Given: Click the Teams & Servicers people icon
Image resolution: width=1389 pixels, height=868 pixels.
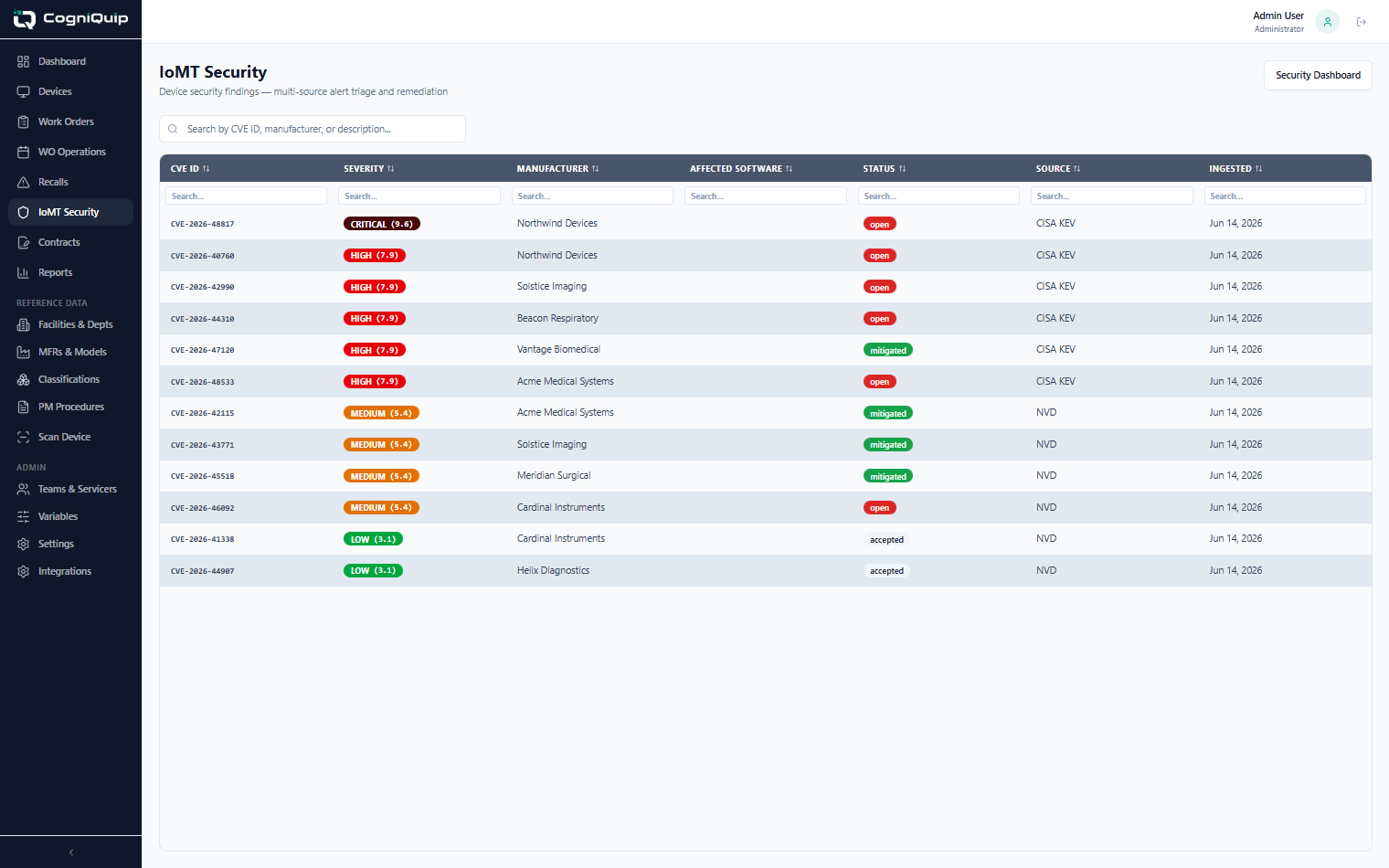Looking at the screenshot, I should point(24,489).
